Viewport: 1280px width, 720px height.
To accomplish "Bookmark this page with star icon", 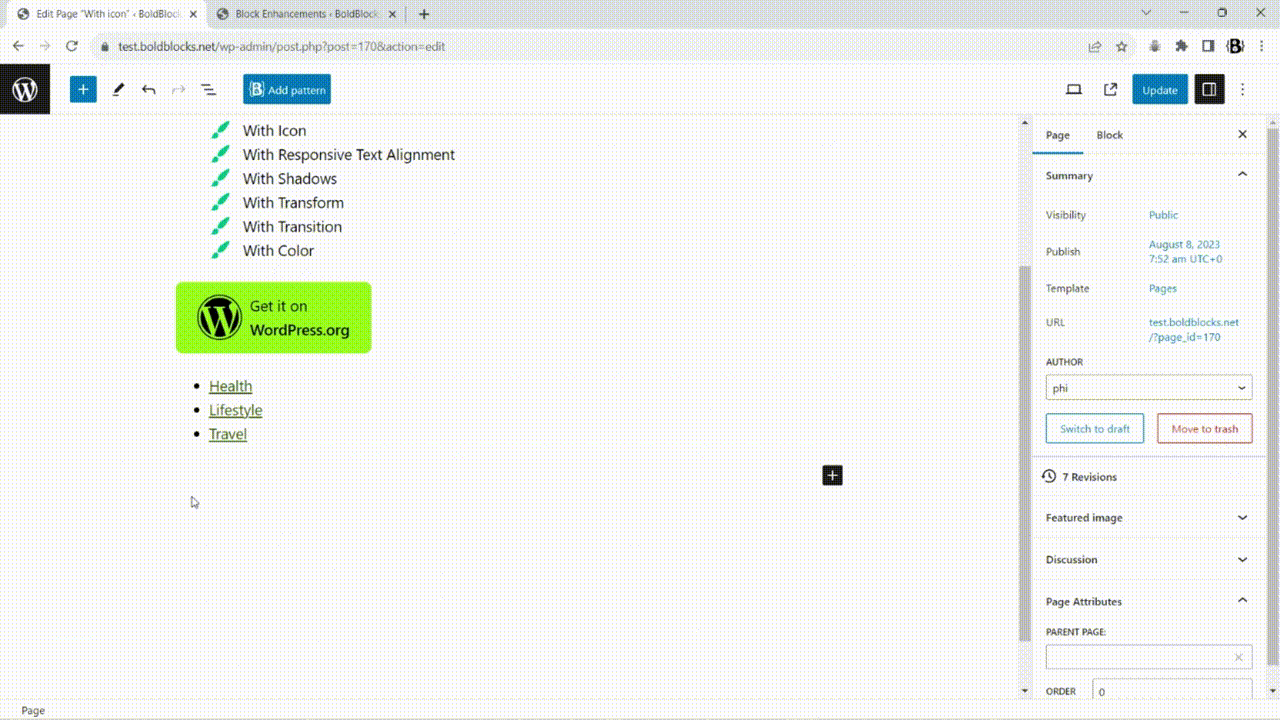I will pyautogui.click(x=1121, y=46).
